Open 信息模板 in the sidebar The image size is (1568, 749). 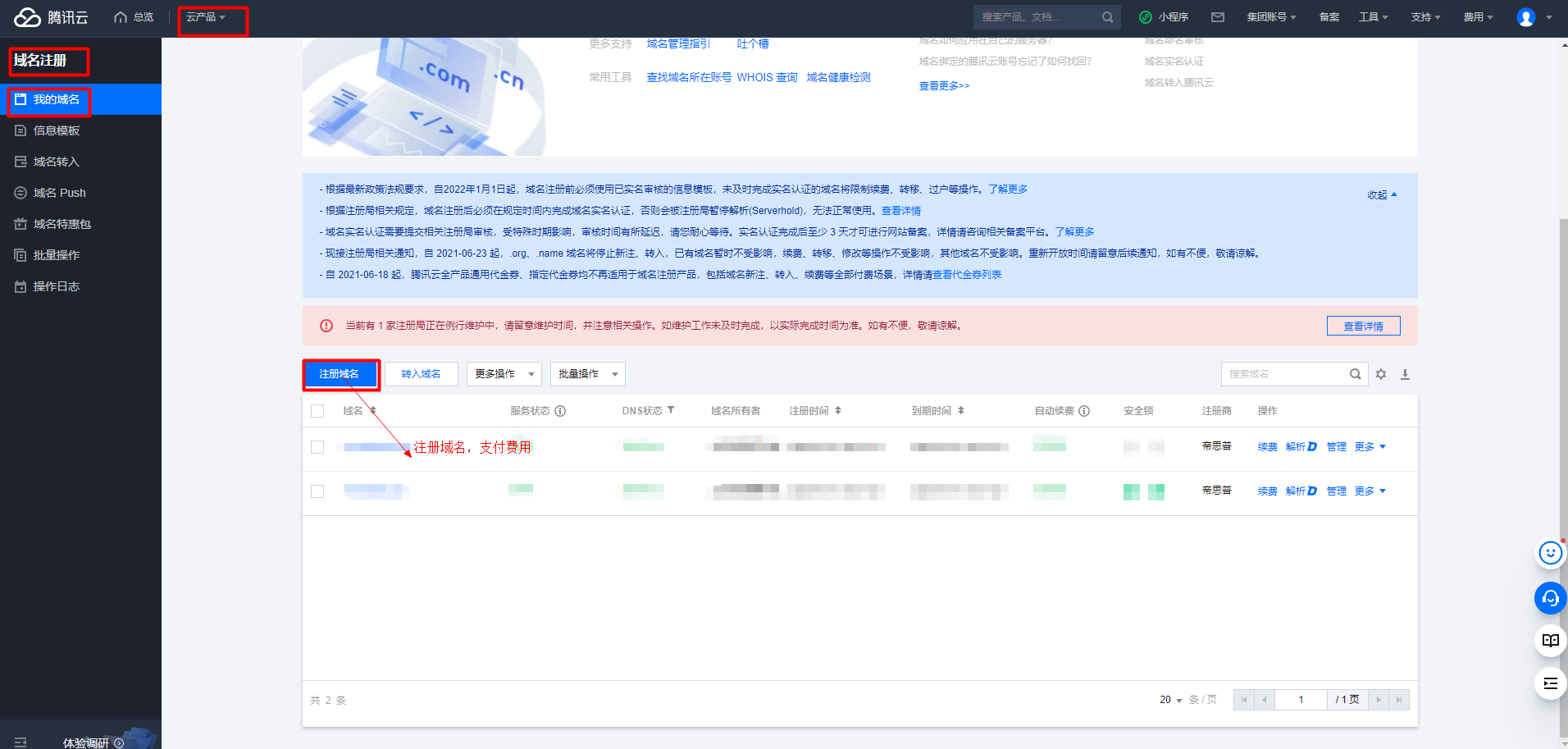(80, 130)
